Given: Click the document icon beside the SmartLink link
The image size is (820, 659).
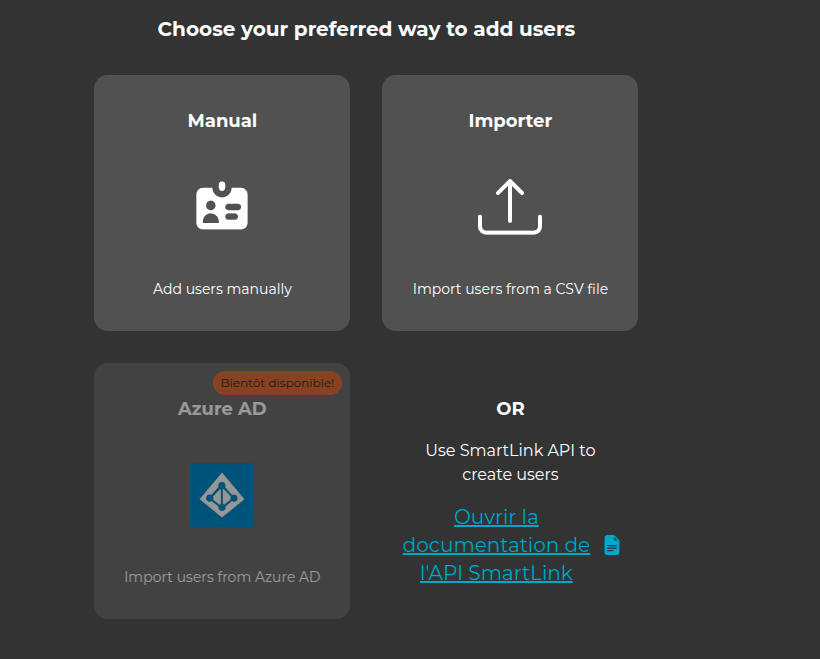Looking at the screenshot, I should coord(610,545).
